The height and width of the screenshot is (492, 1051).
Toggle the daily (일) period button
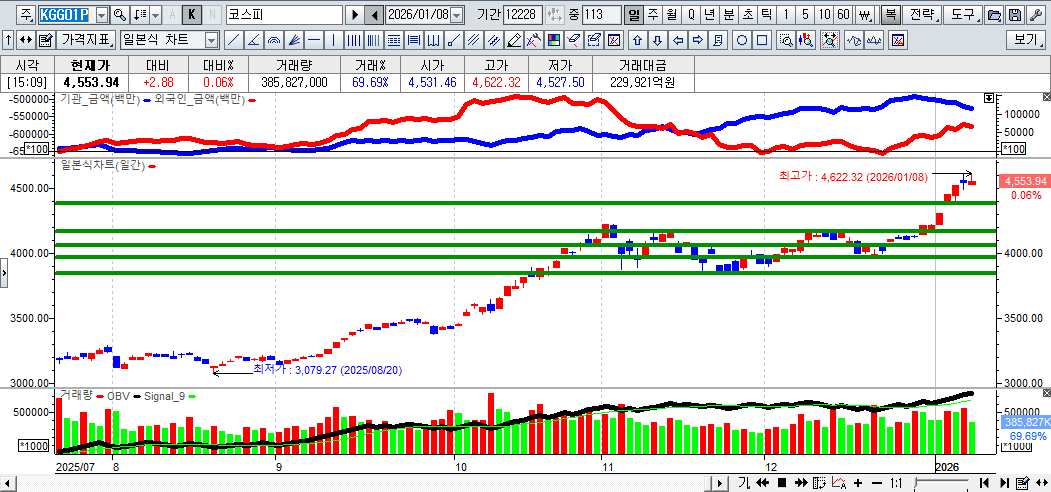(634, 15)
